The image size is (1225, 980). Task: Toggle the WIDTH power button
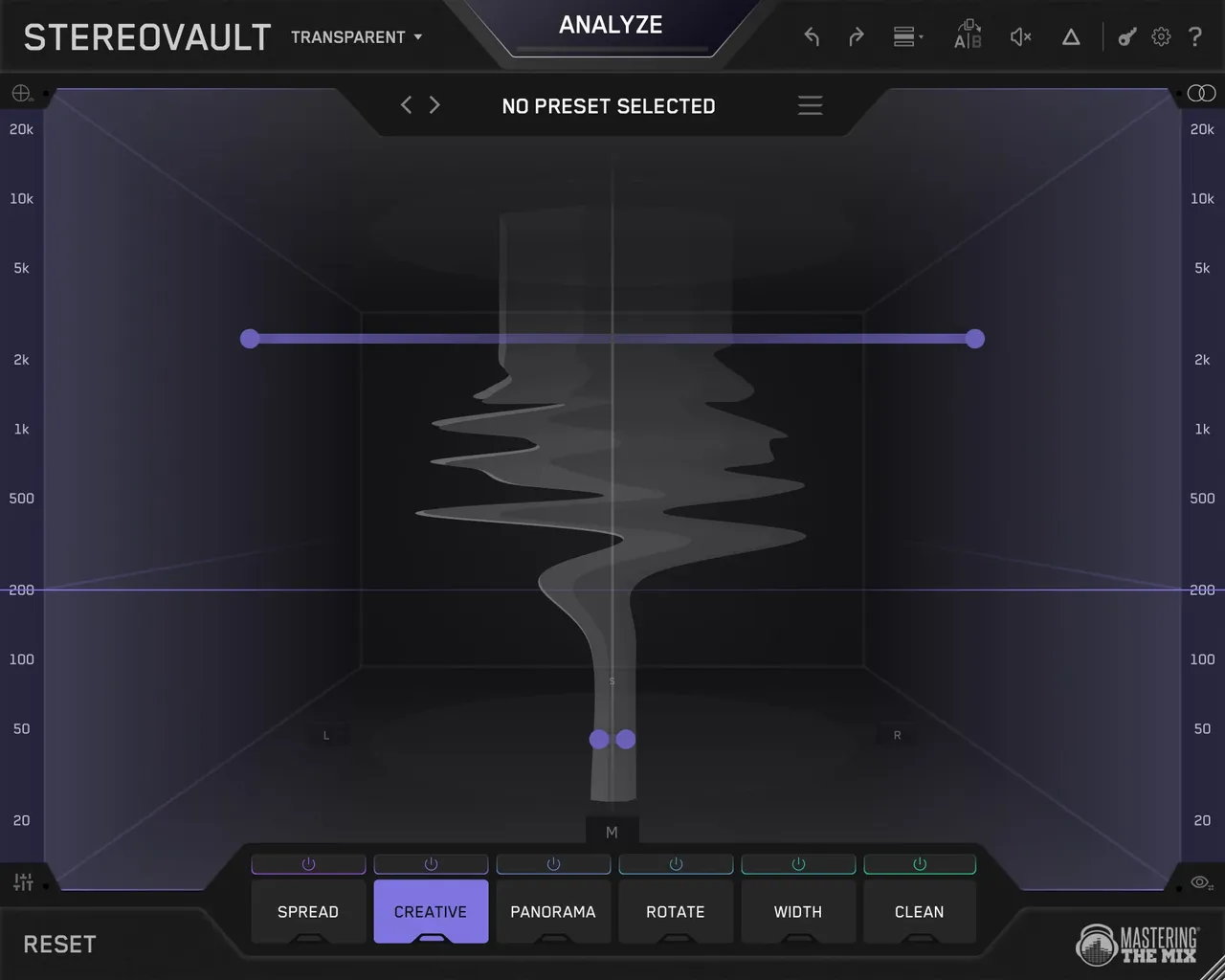point(798,864)
